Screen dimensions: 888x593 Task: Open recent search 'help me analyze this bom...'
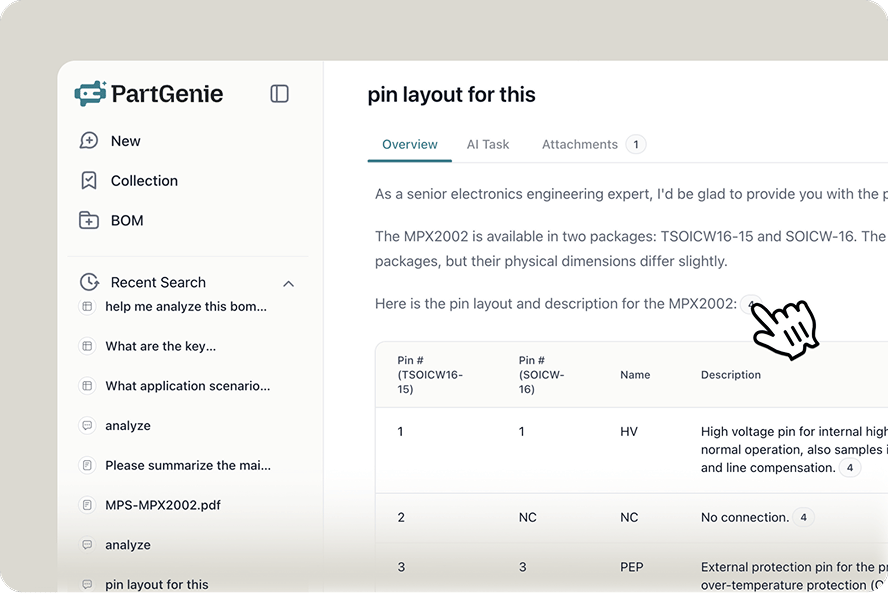[186, 306]
